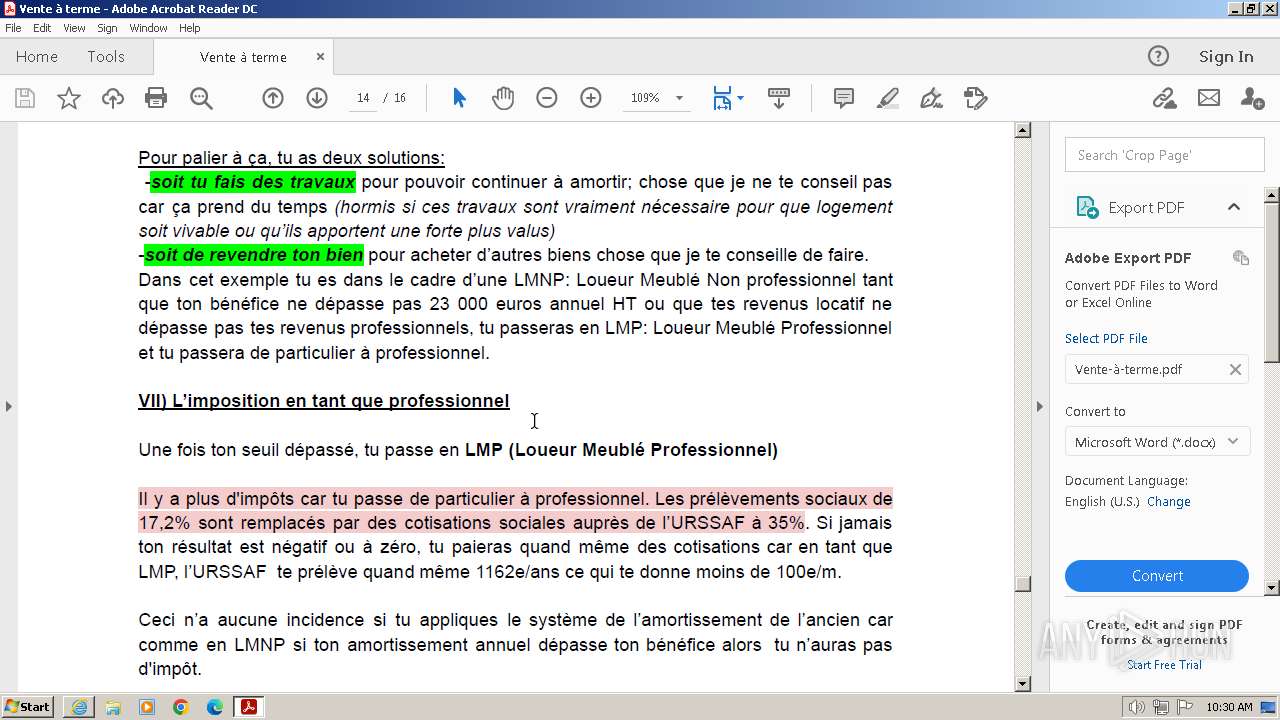
Task: Click the Start Free Trial link
Action: pos(1164,665)
